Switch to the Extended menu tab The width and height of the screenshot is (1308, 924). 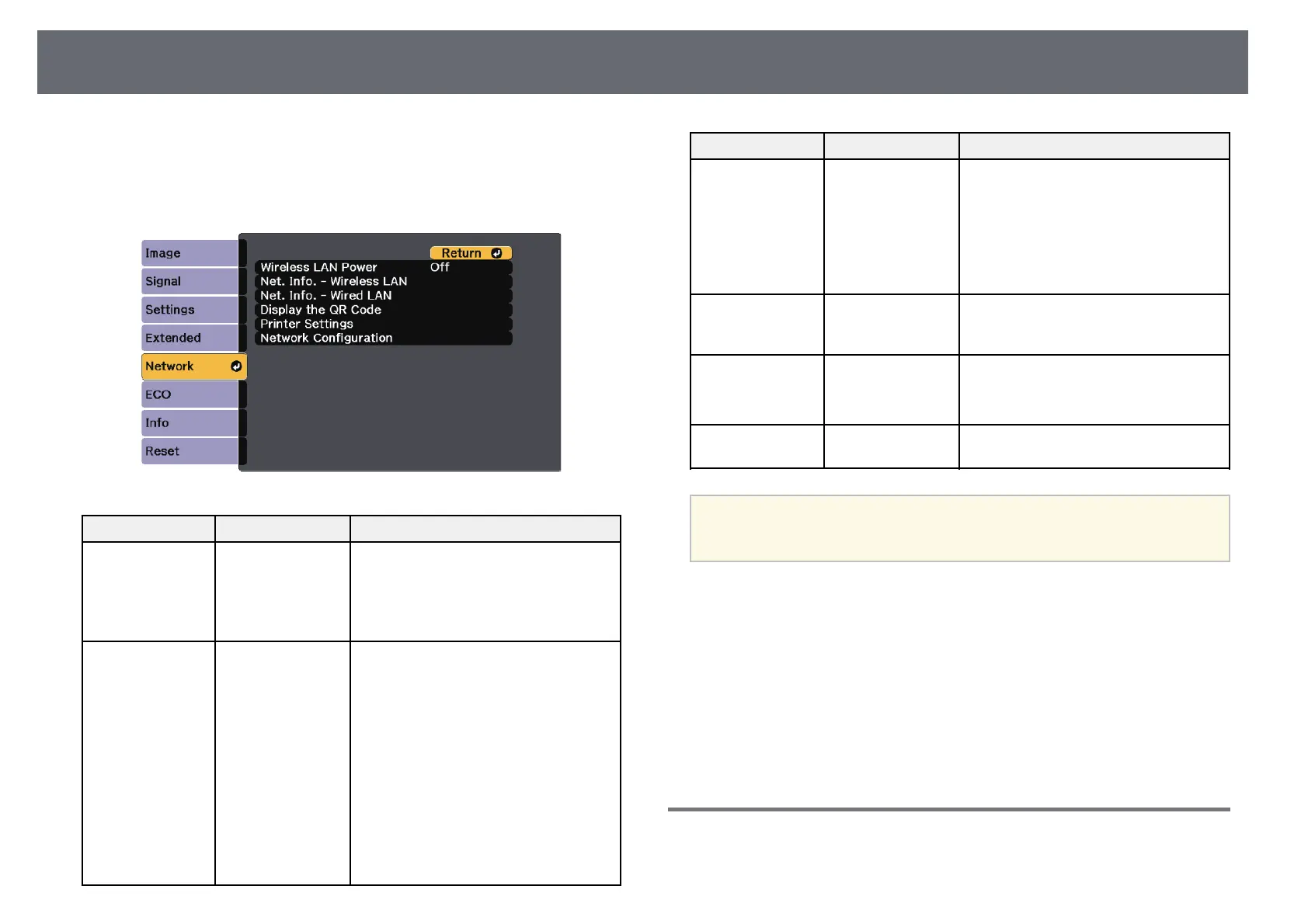tap(190, 338)
